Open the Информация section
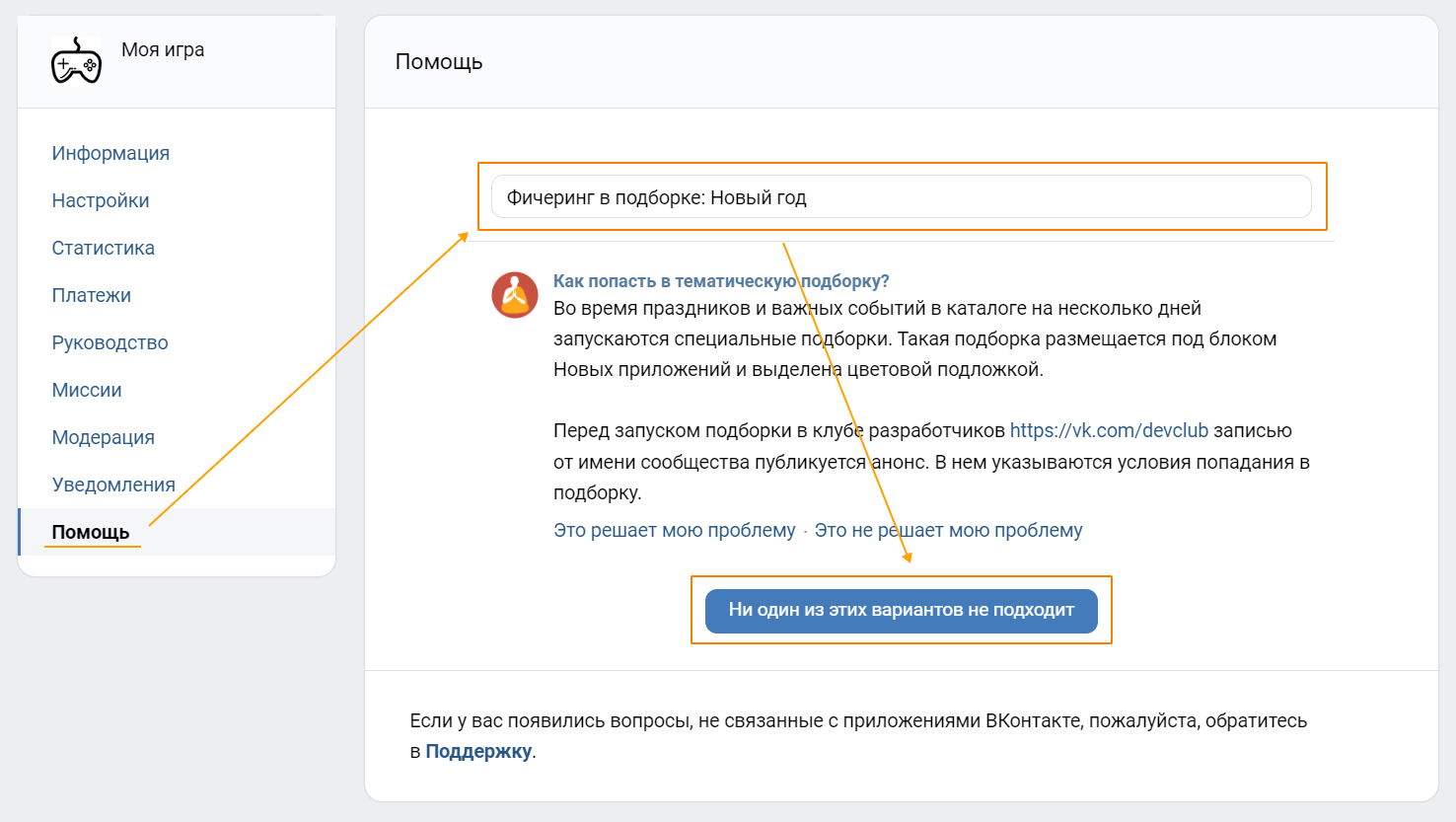 110,153
